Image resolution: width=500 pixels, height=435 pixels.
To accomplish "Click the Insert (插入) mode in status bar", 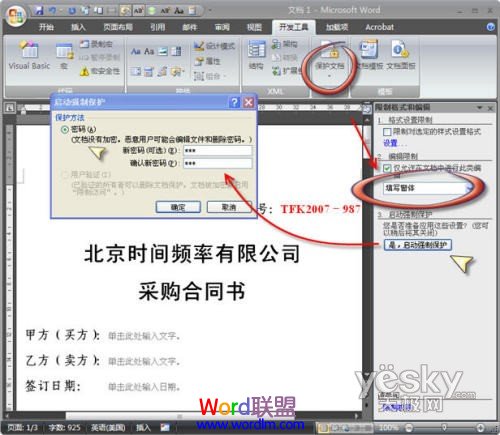I will tap(143, 427).
